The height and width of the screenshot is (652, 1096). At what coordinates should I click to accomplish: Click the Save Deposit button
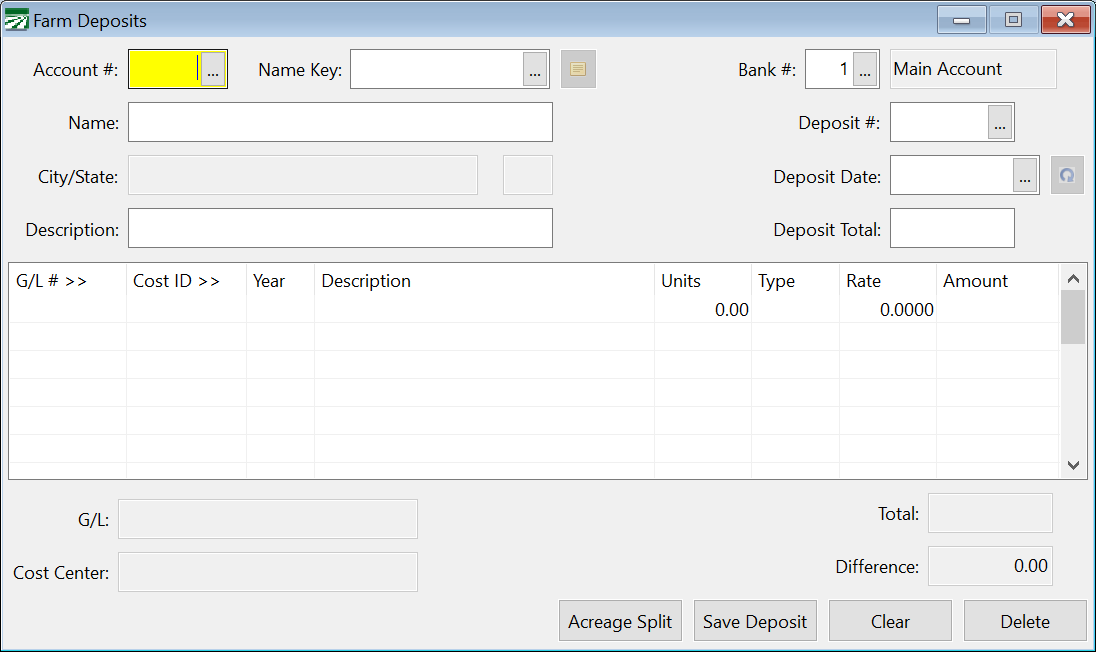tap(755, 620)
